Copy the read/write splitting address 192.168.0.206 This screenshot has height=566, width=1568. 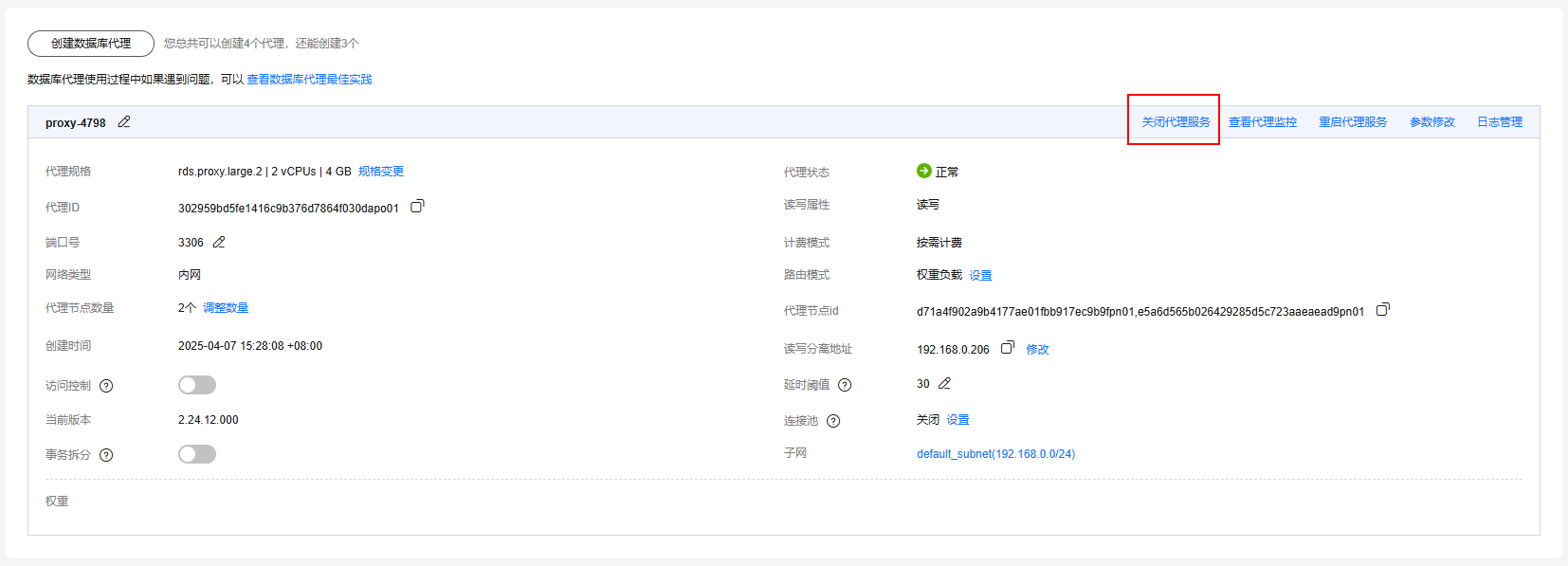[x=1008, y=348]
